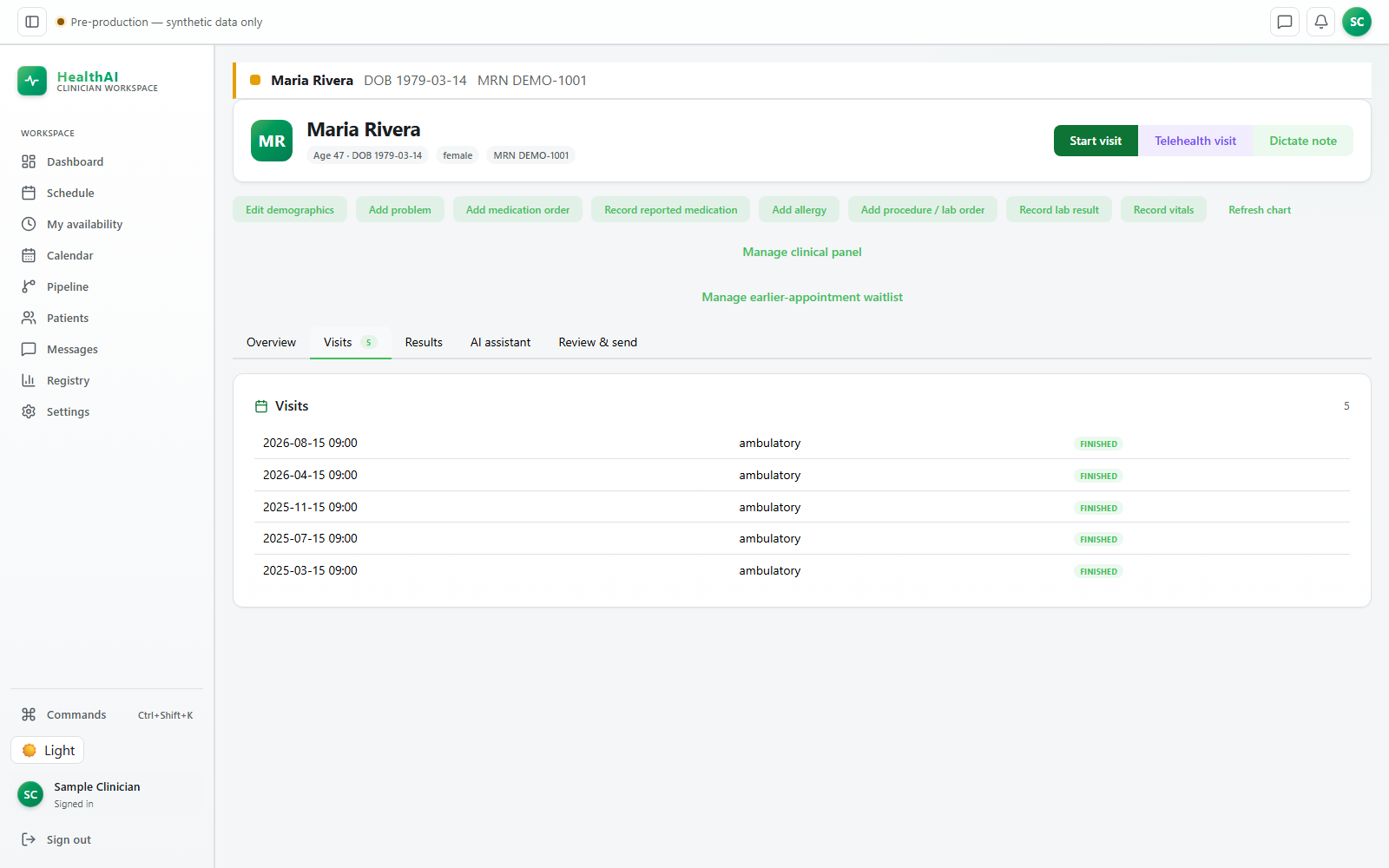The height and width of the screenshot is (868, 1389).
Task: Click the SC user avatar in top bar
Action: (x=1357, y=22)
